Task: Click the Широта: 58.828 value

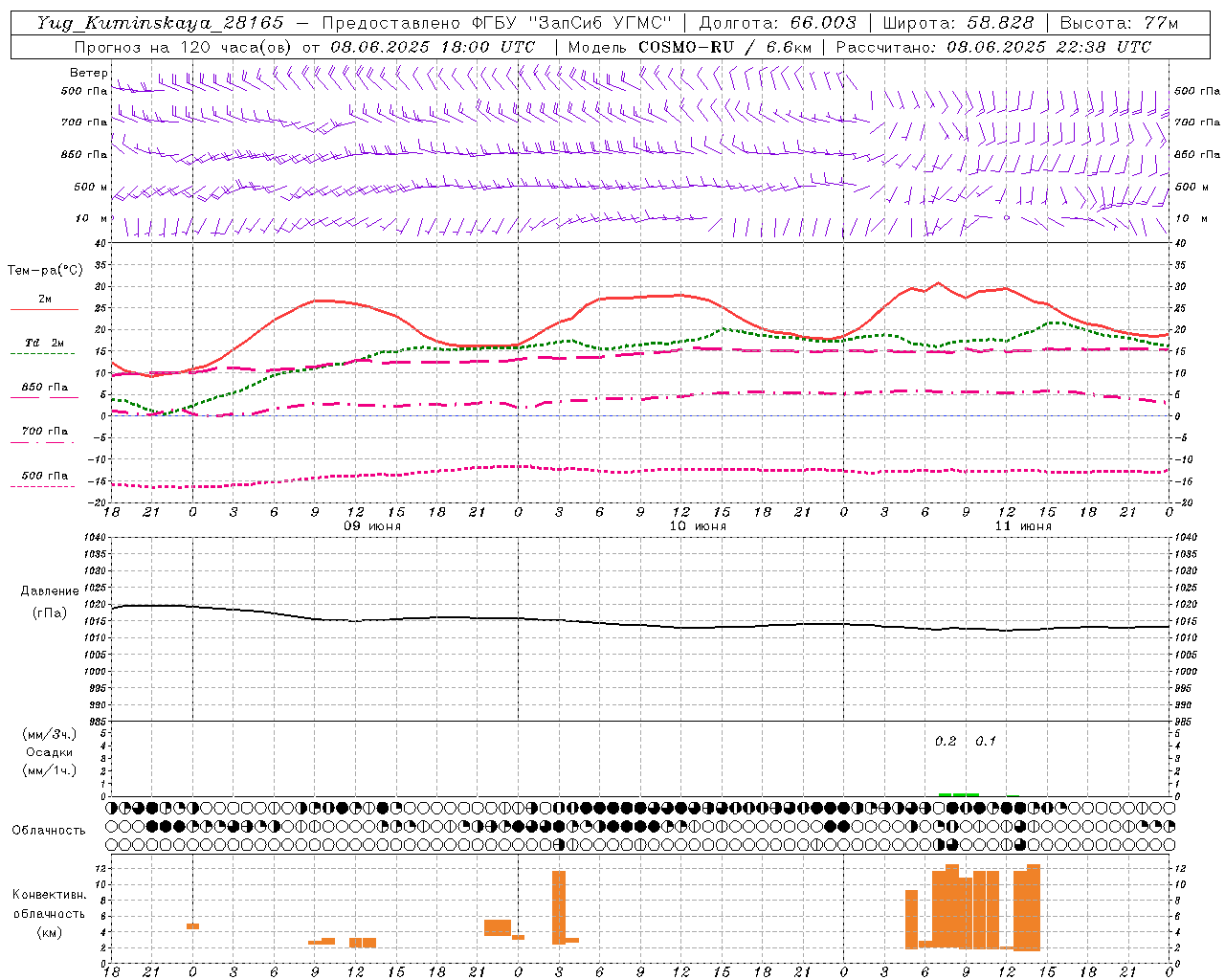Action: point(958,23)
